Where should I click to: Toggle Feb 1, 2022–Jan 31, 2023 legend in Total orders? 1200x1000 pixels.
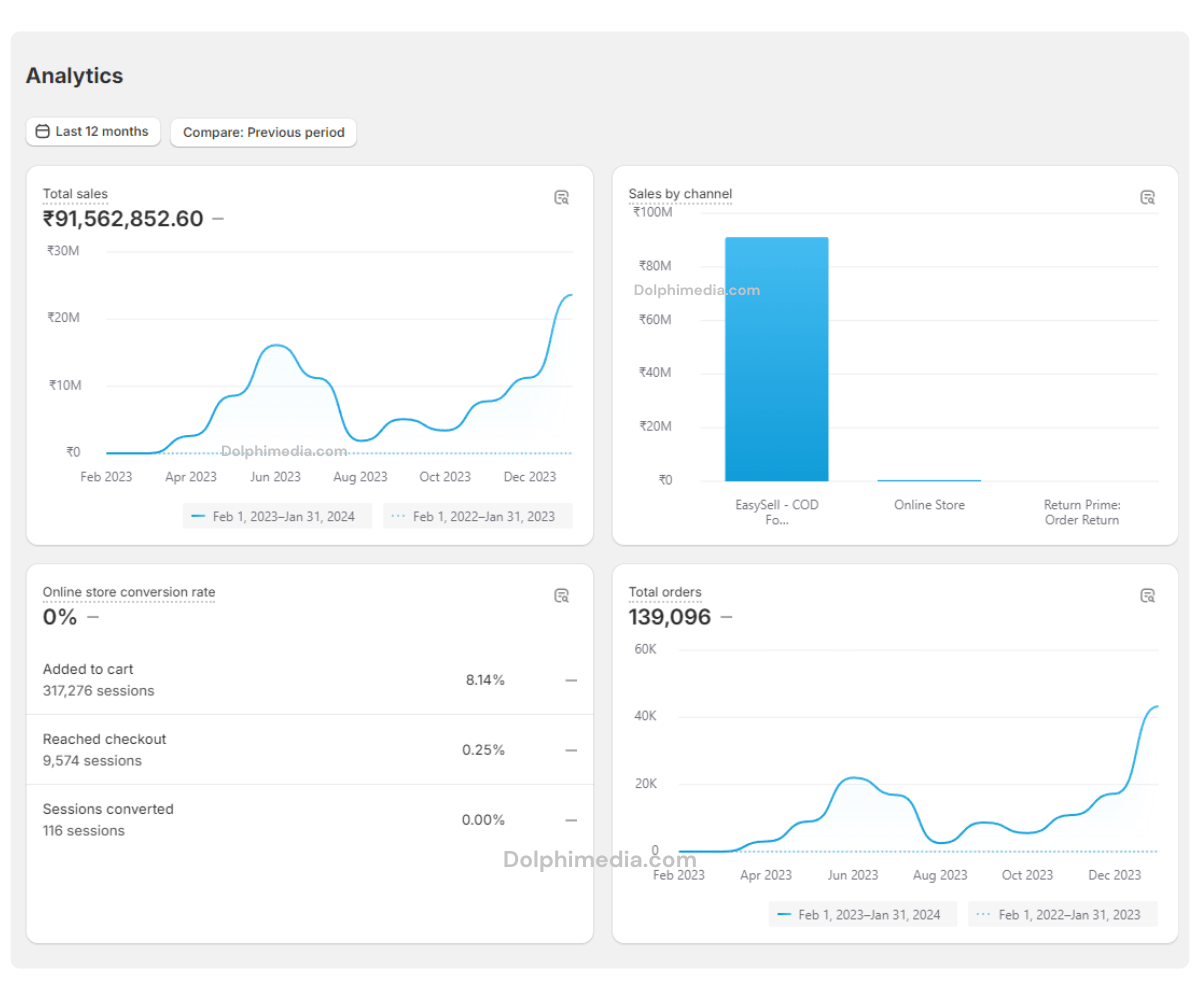(1062, 915)
